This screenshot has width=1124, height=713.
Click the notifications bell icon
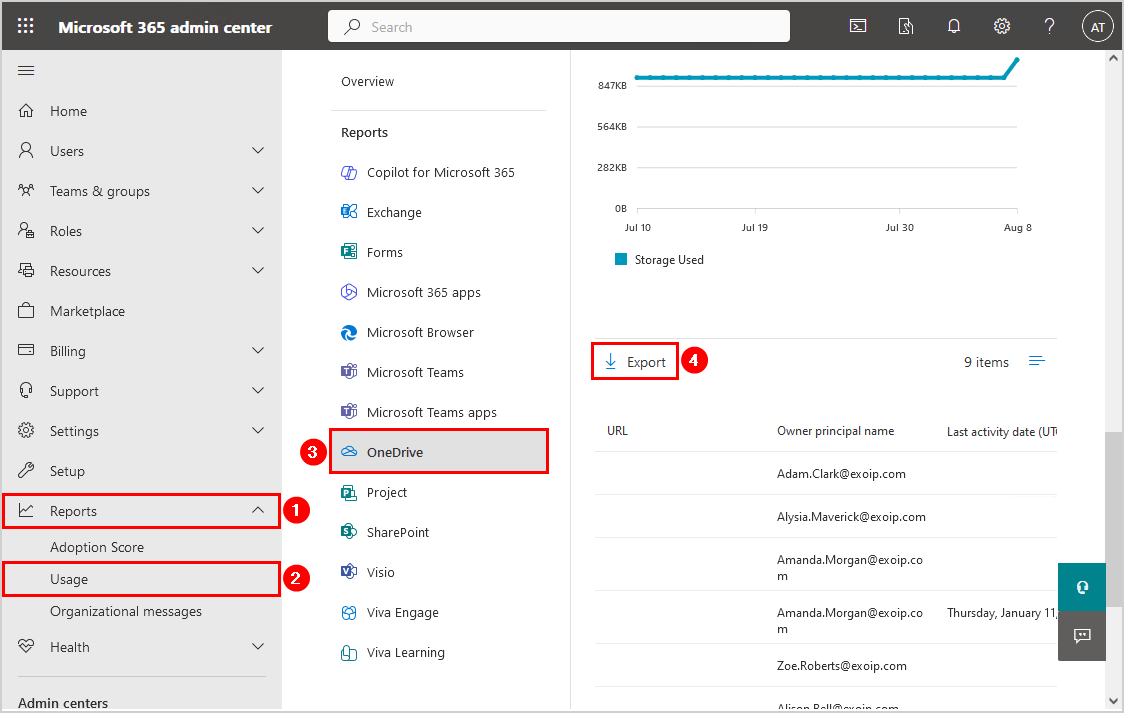coord(954,27)
